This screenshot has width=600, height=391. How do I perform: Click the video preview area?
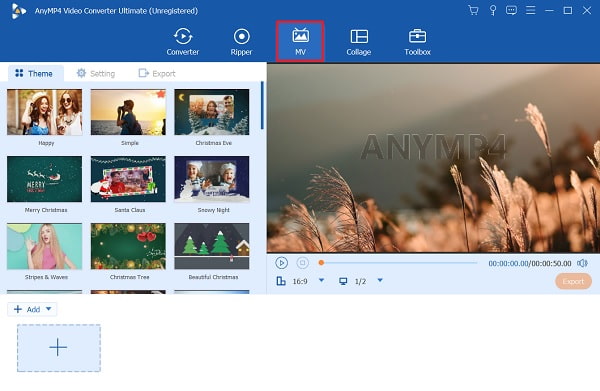(433, 158)
